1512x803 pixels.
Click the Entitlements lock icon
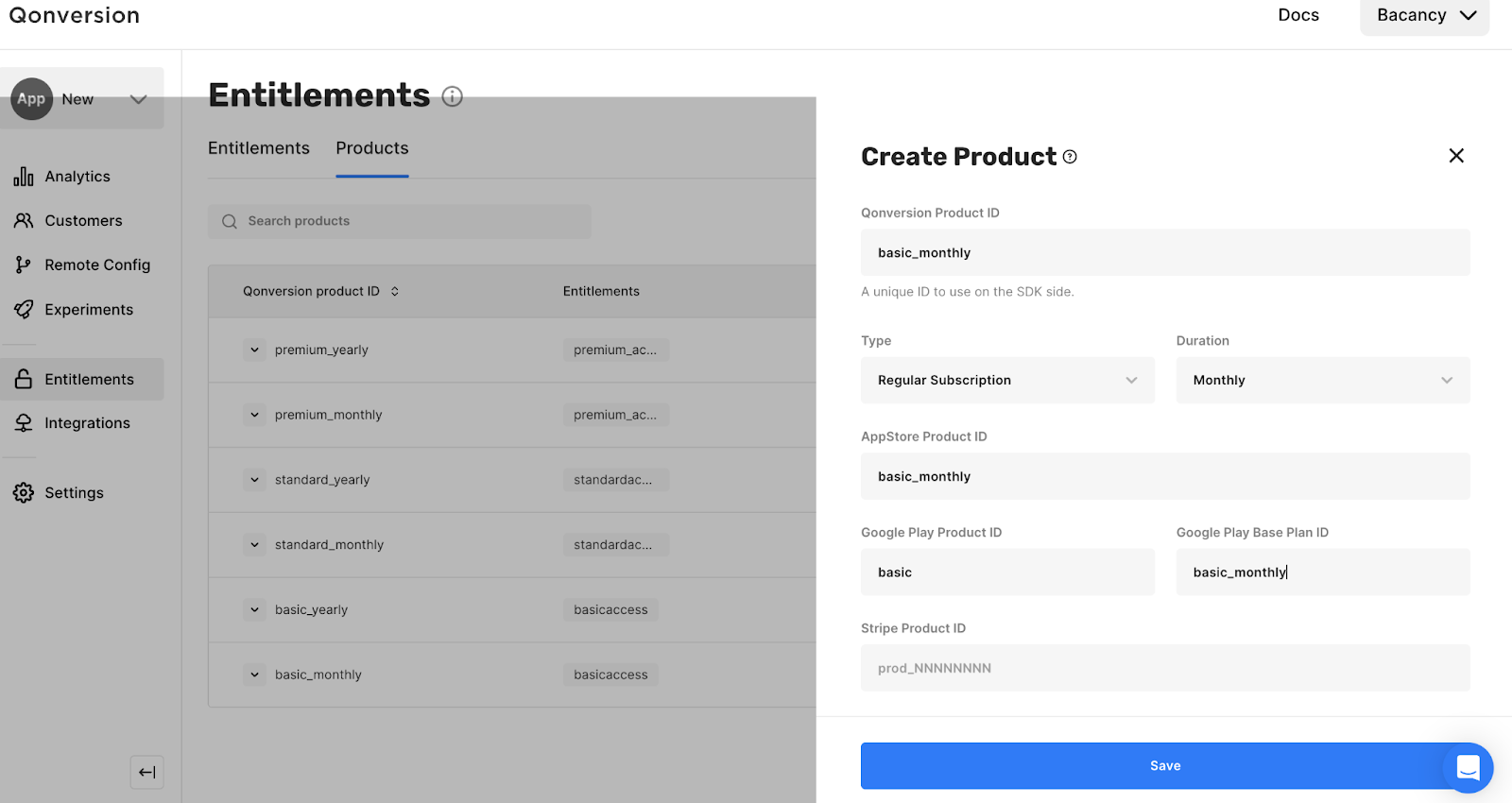(x=24, y=379)
